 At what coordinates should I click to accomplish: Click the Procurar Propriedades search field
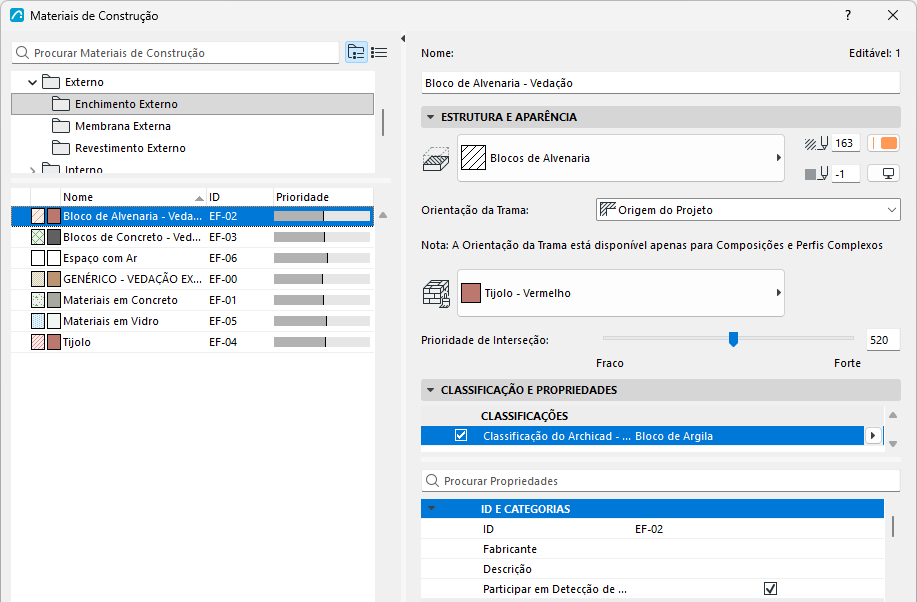660,481
